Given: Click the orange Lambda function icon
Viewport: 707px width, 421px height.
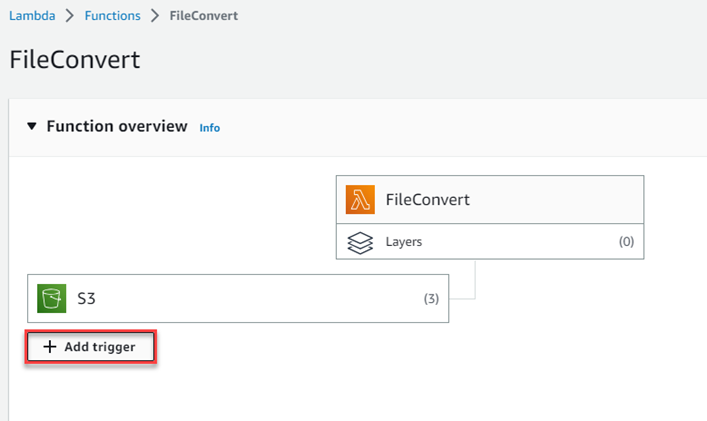Looking at the screenshot, I should click(x=360, y=200).
